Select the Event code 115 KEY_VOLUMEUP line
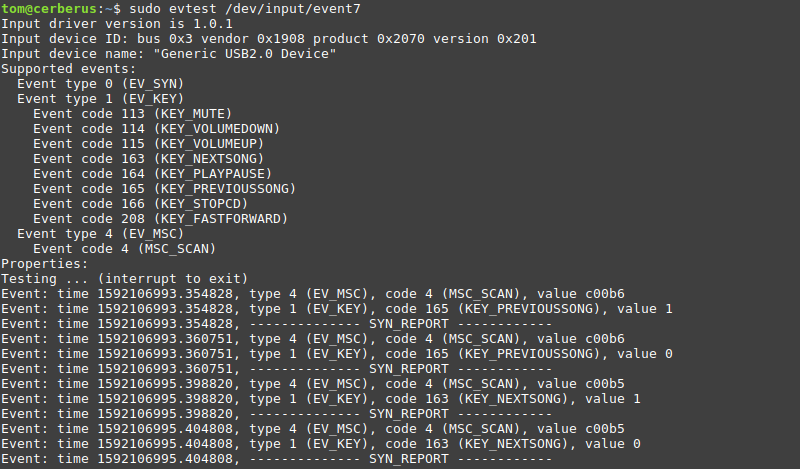Screen dimensions: 800x469 point(148,143)
